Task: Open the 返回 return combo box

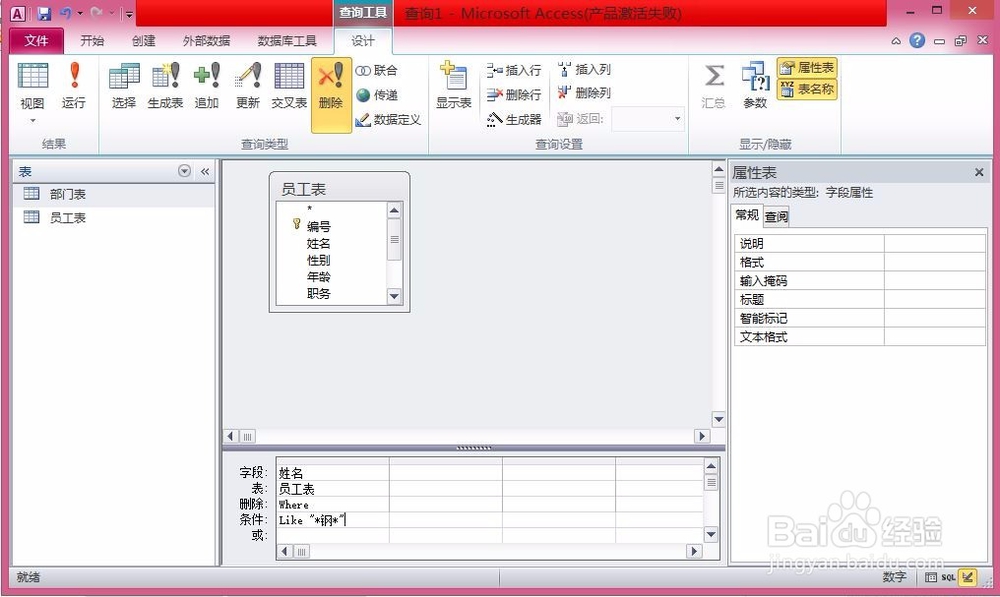Action: [648, 119]
